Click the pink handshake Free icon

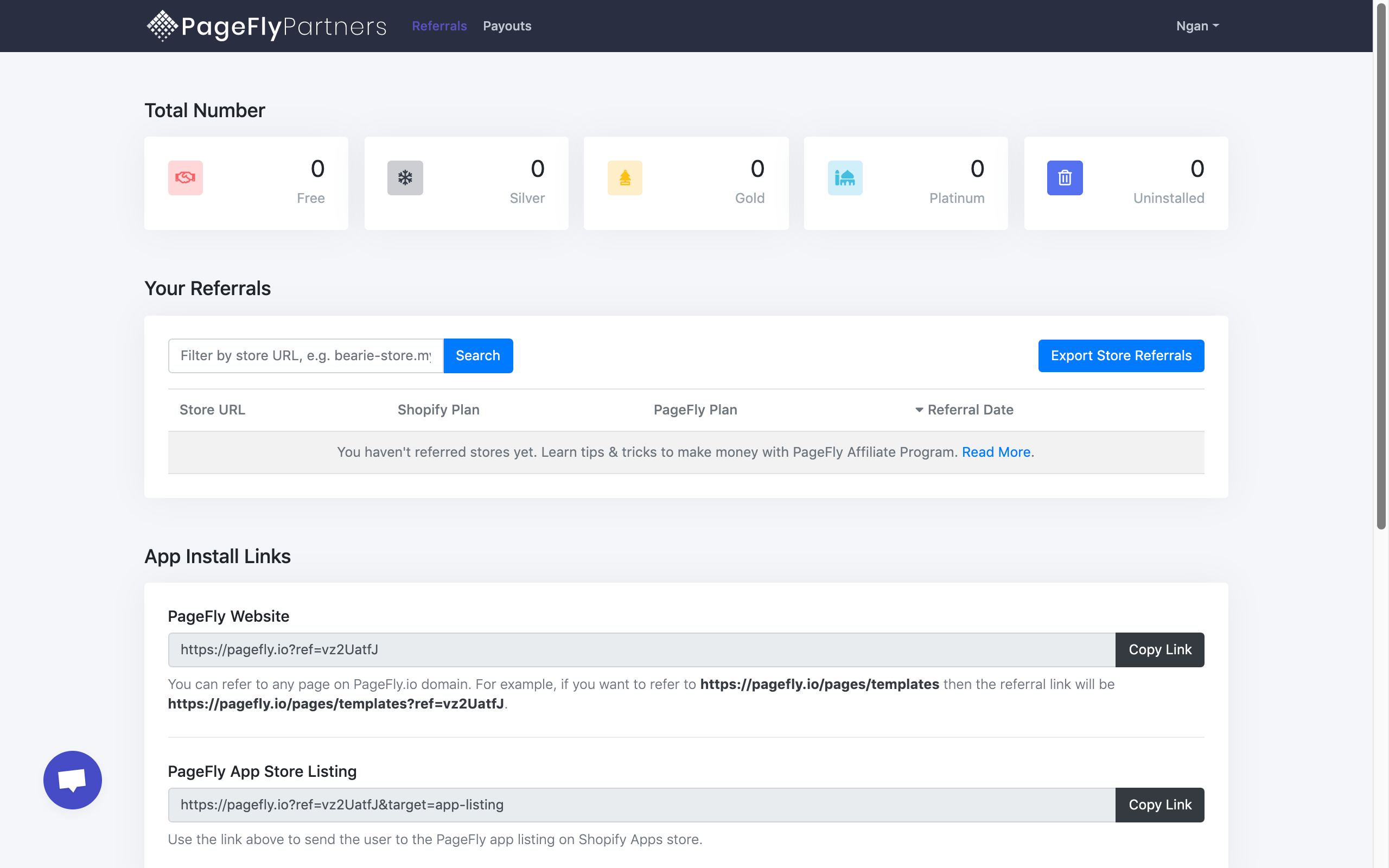click(x=186, y=178)
